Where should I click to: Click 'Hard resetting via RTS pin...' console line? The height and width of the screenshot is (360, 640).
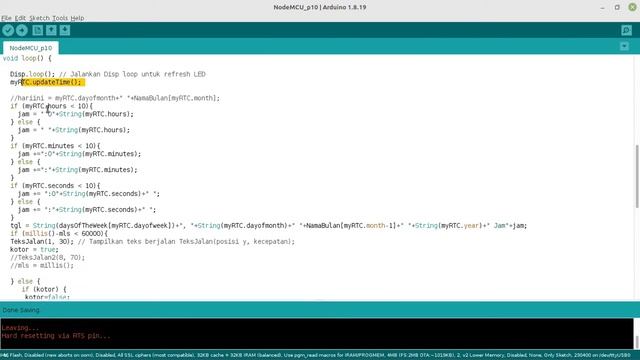[x=56, y=336]
